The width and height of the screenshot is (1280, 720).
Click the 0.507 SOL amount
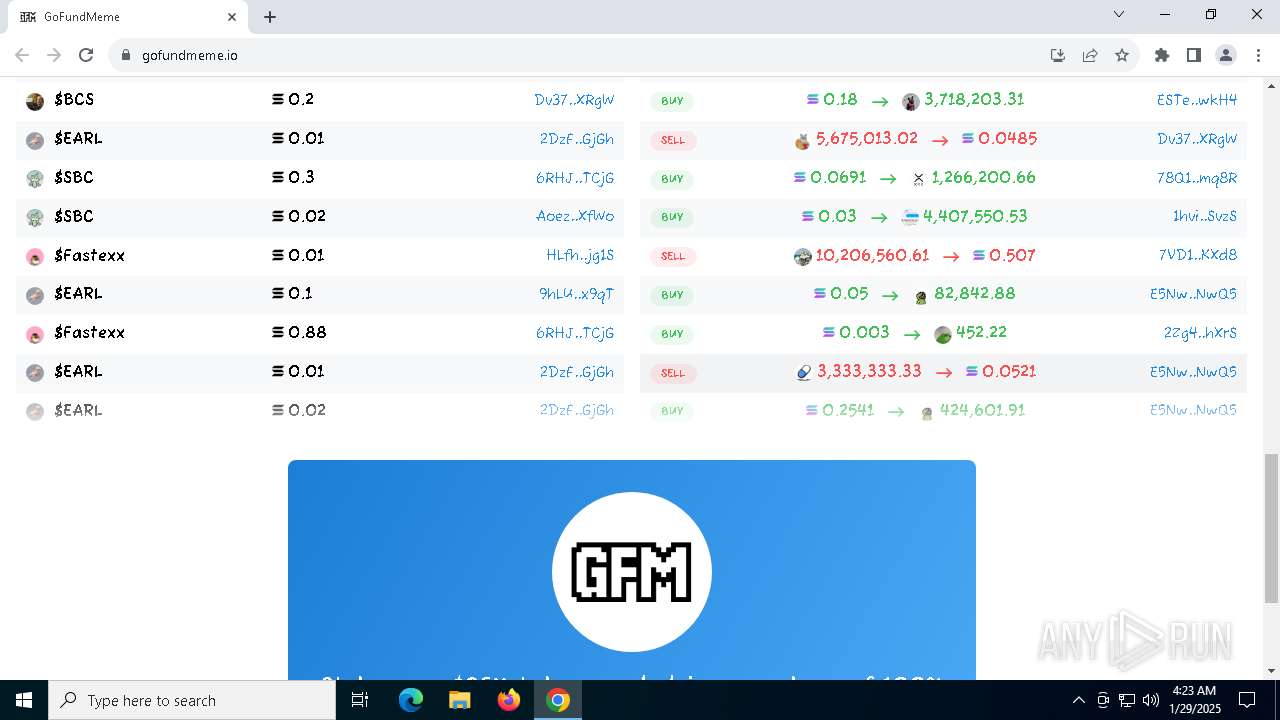1011,255
